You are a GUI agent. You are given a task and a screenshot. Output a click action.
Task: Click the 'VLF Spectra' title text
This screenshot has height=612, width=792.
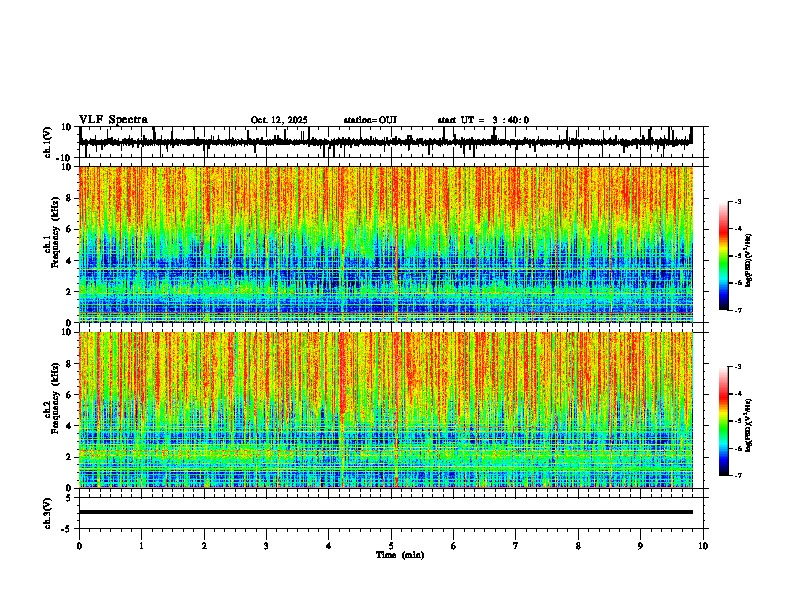click(x=114, y=120)
